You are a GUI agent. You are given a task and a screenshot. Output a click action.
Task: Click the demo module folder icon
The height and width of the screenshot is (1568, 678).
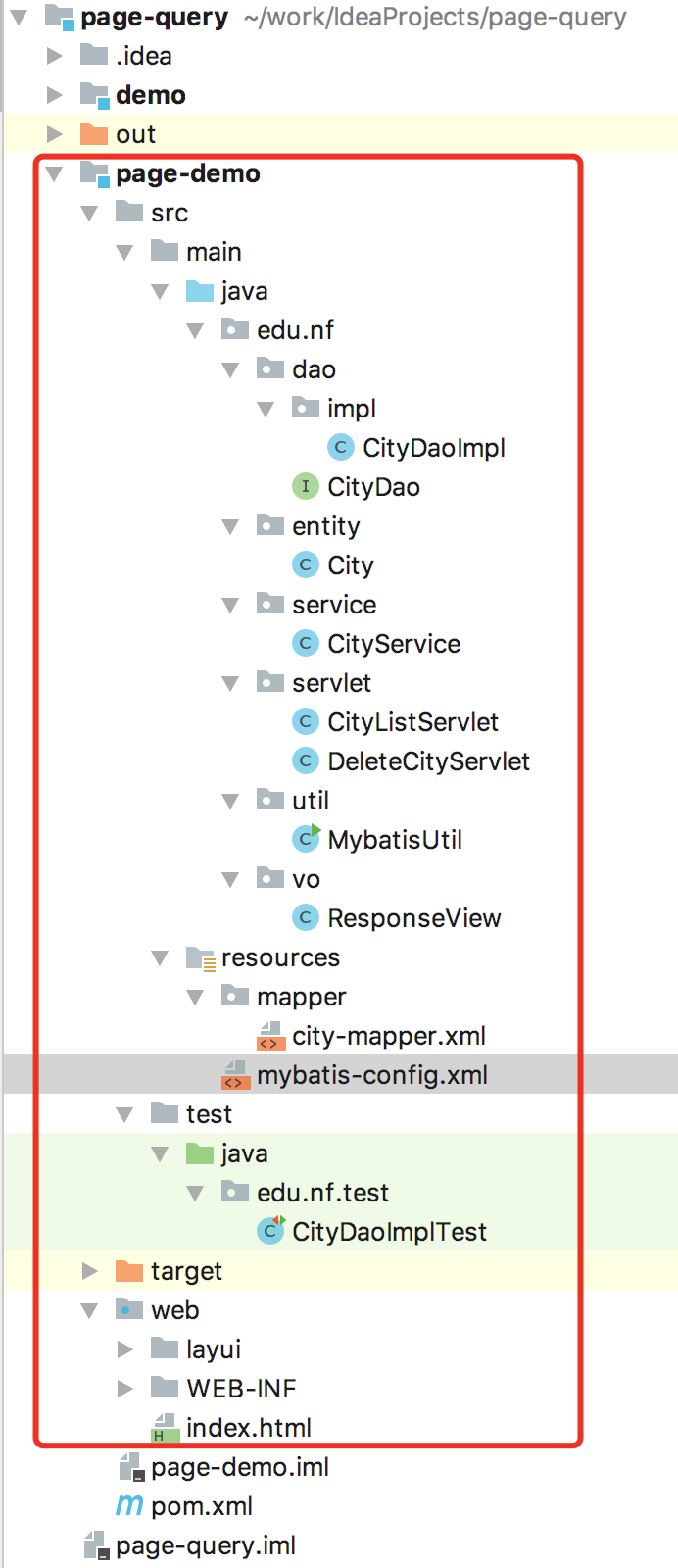point(94,95)
